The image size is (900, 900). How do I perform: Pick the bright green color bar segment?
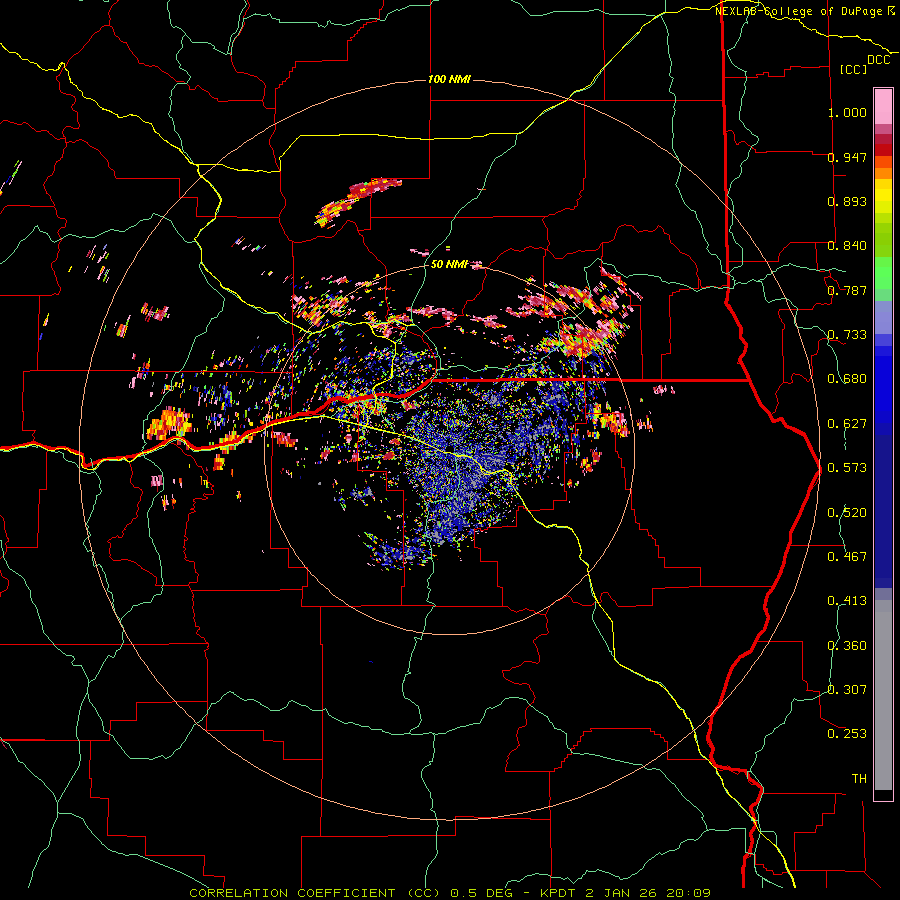coord(883,273)
